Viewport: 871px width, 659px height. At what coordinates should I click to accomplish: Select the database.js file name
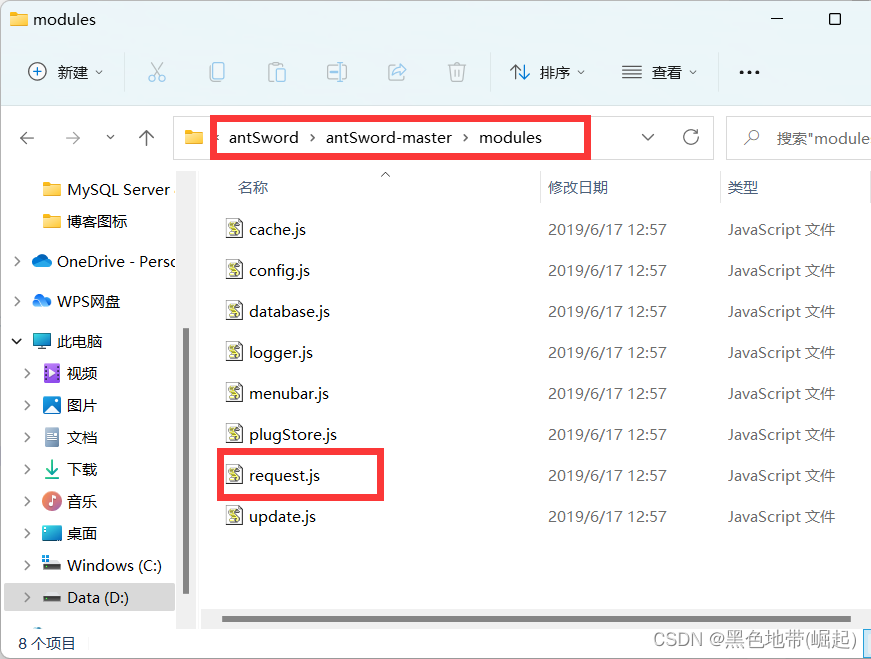point(289,312)
